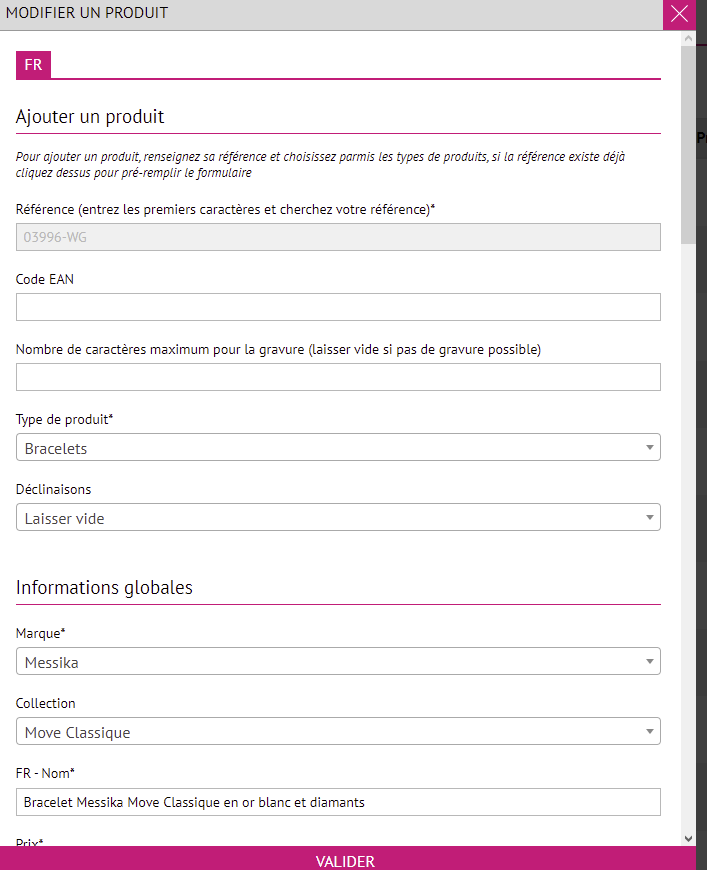Click the Collection dropdown arrow icon

(x=649, y=731)
